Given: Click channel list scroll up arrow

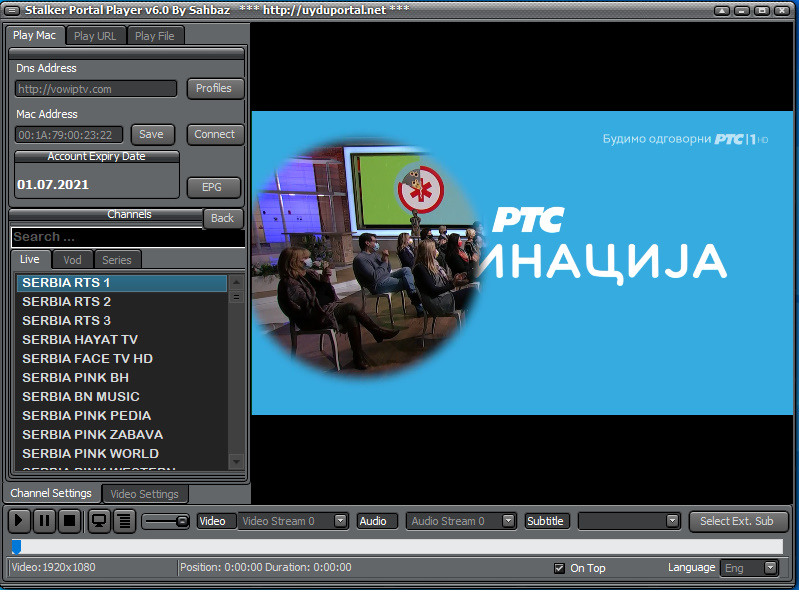Looking at the screenshot, I should point(236,282).
